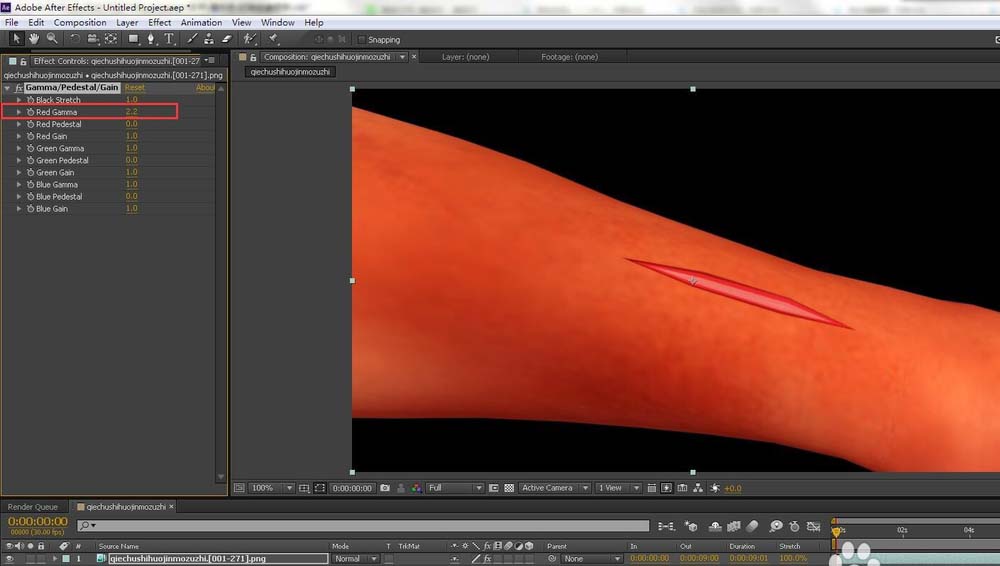Click the Reset Exposure icon
This screenshot has height=566, width=1000.
pyautogui.click(x=715, y=488)
